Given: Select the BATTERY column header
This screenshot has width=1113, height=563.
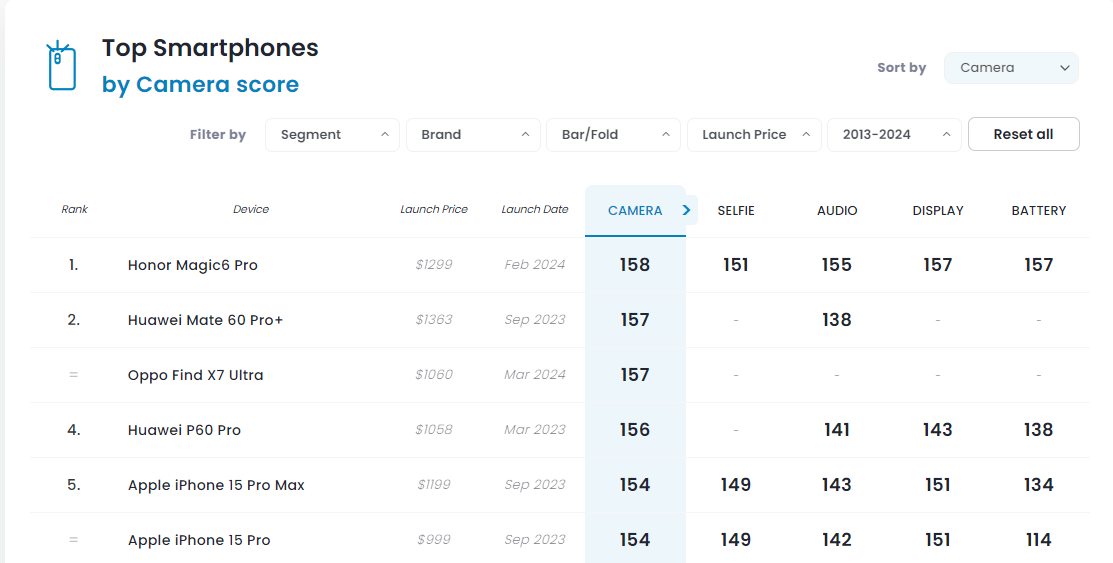Looking at the screenshot, I should (x=1038, y=211).
